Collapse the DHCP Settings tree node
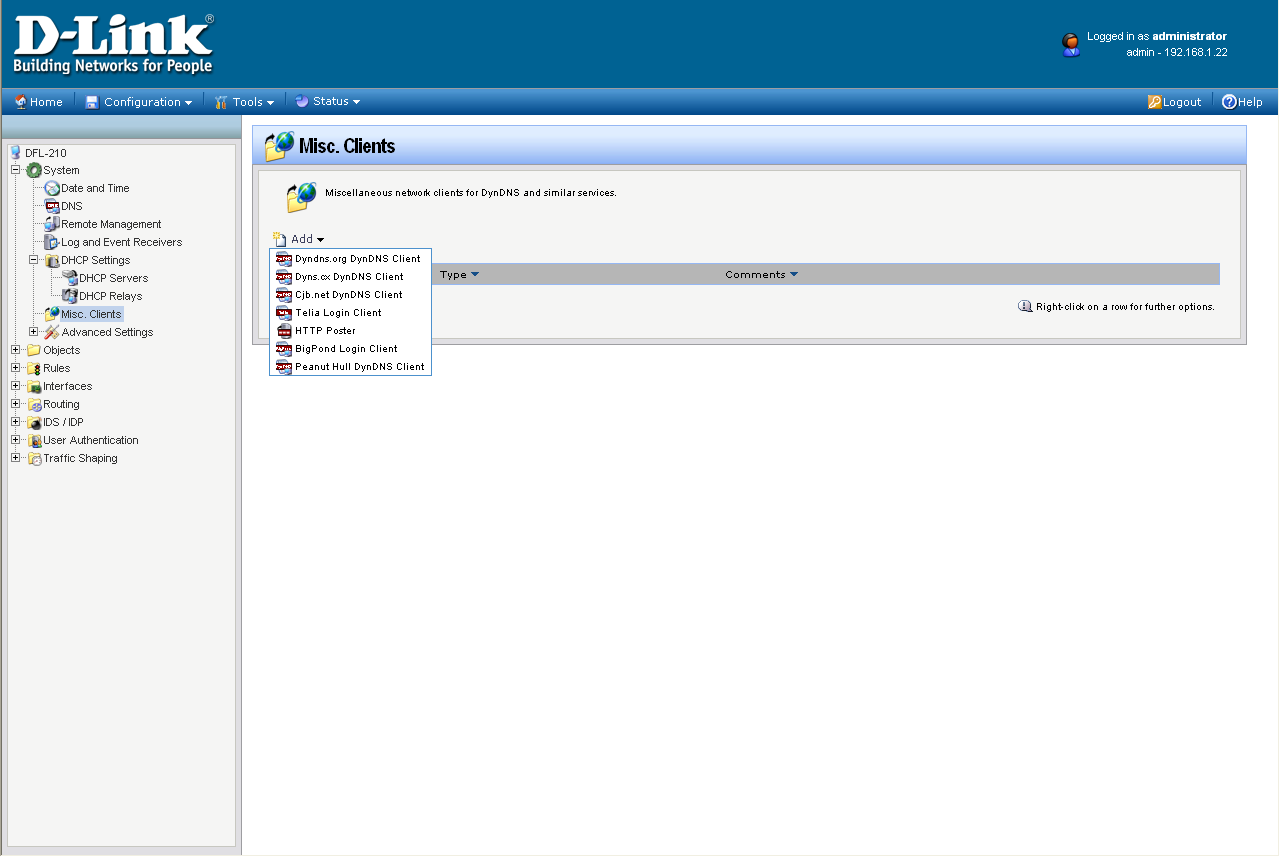This screenshot has height=857, width=1280. click(34, 260)
